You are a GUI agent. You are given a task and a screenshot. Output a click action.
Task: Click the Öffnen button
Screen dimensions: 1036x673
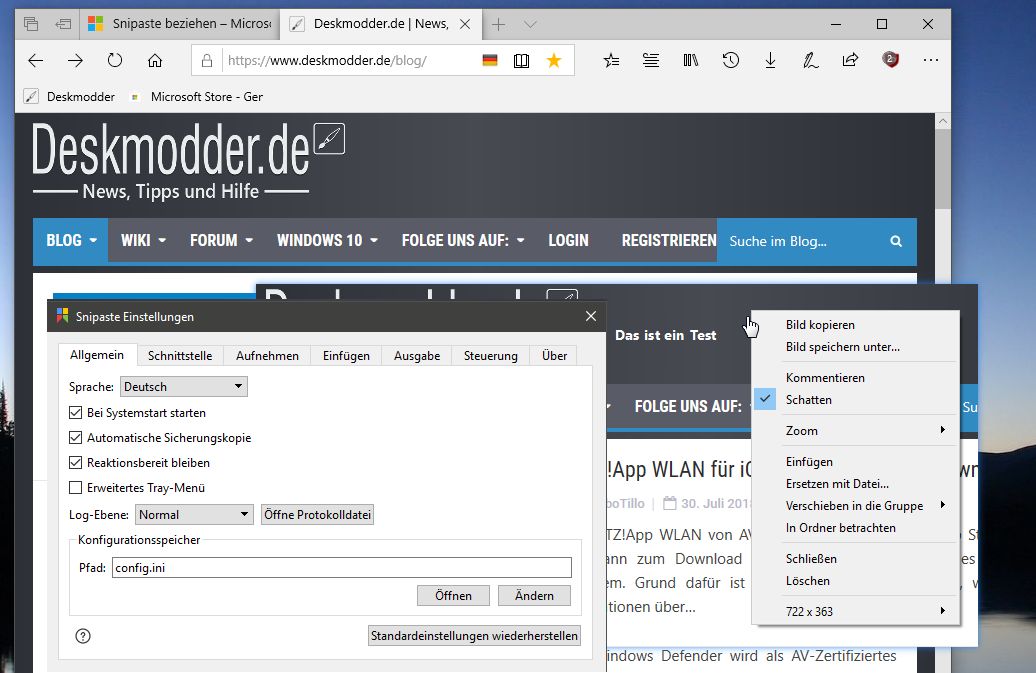click(x=453, y=596)
